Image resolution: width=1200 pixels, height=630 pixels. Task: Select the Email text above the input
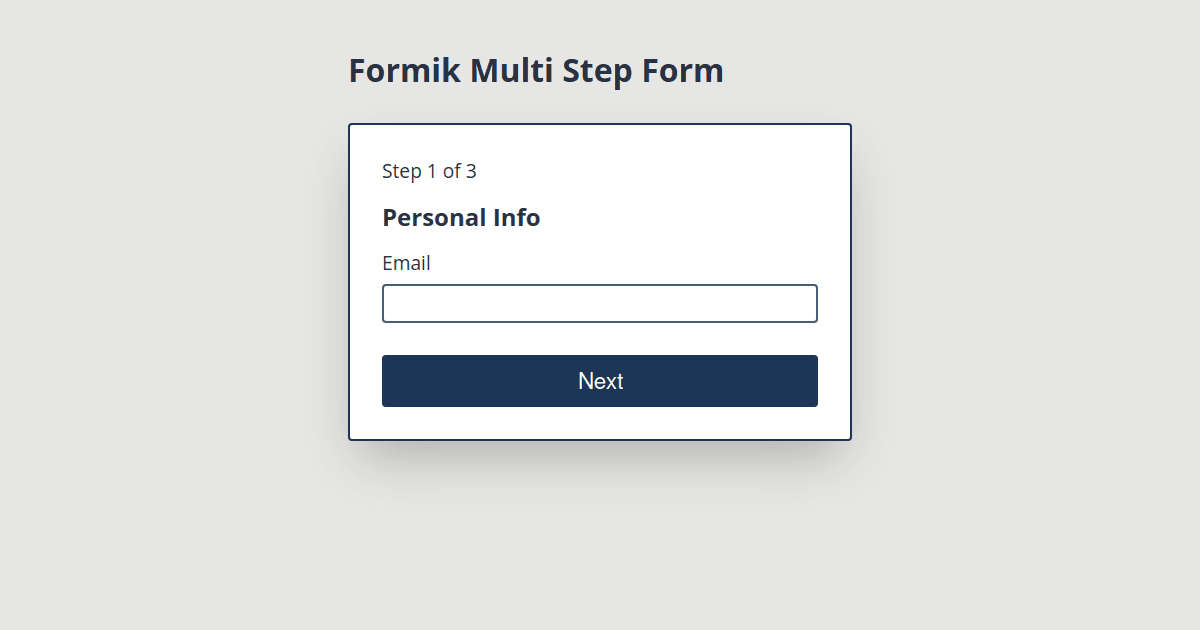pos(406,263)
